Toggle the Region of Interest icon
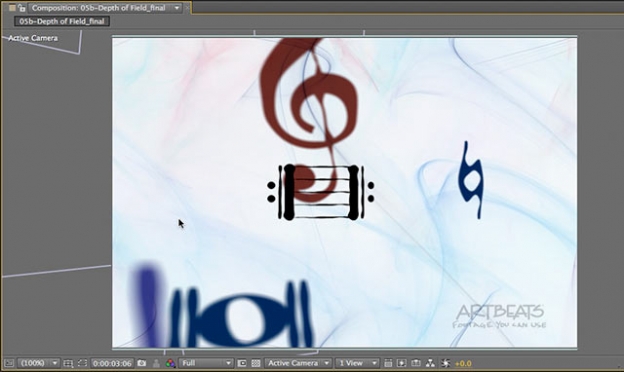Viewport: 624px width, 372px height. pos(242,363)
